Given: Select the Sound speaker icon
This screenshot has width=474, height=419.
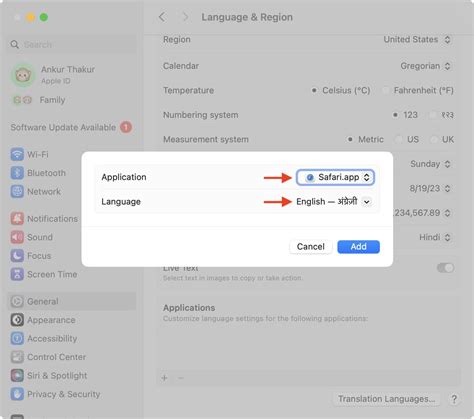Looking at the screenshot, I should pyautogui.click(x=17, y=237).
